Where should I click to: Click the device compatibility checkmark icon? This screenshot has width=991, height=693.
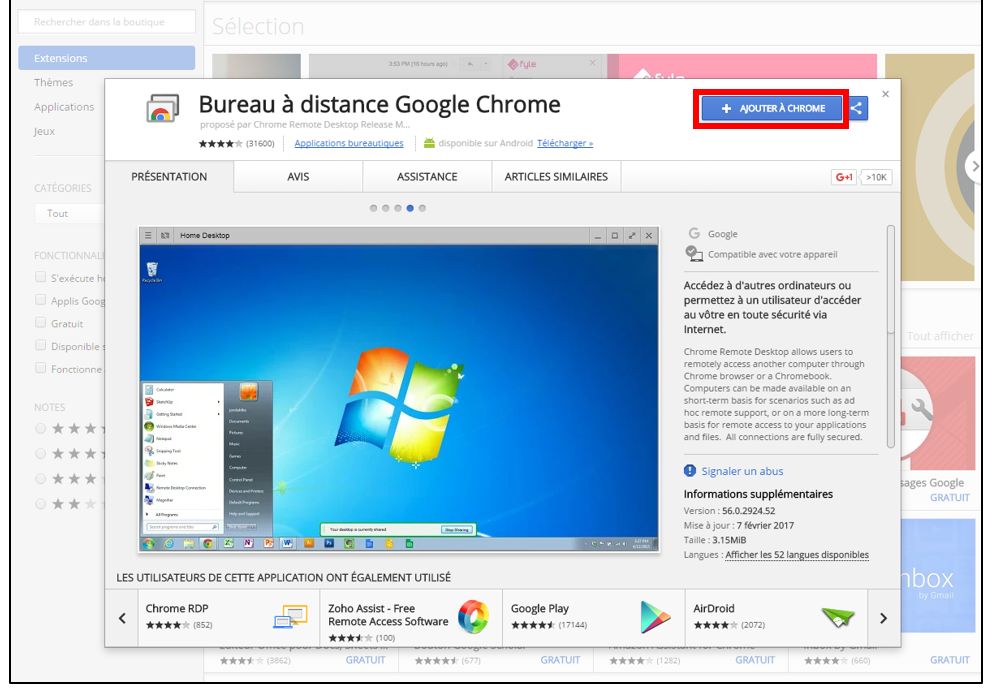point(693,254)
